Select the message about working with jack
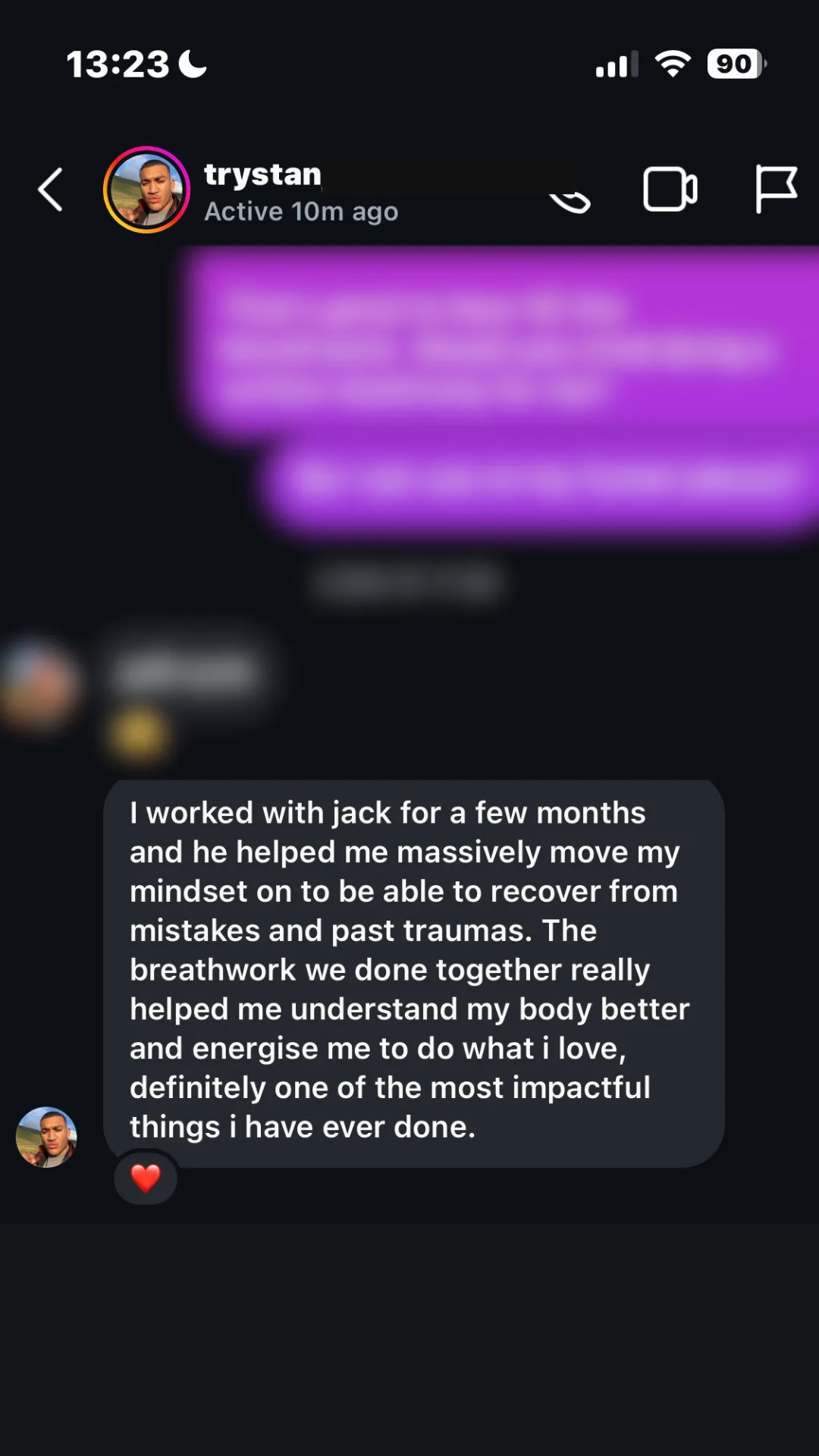 [x=414, y=973]
